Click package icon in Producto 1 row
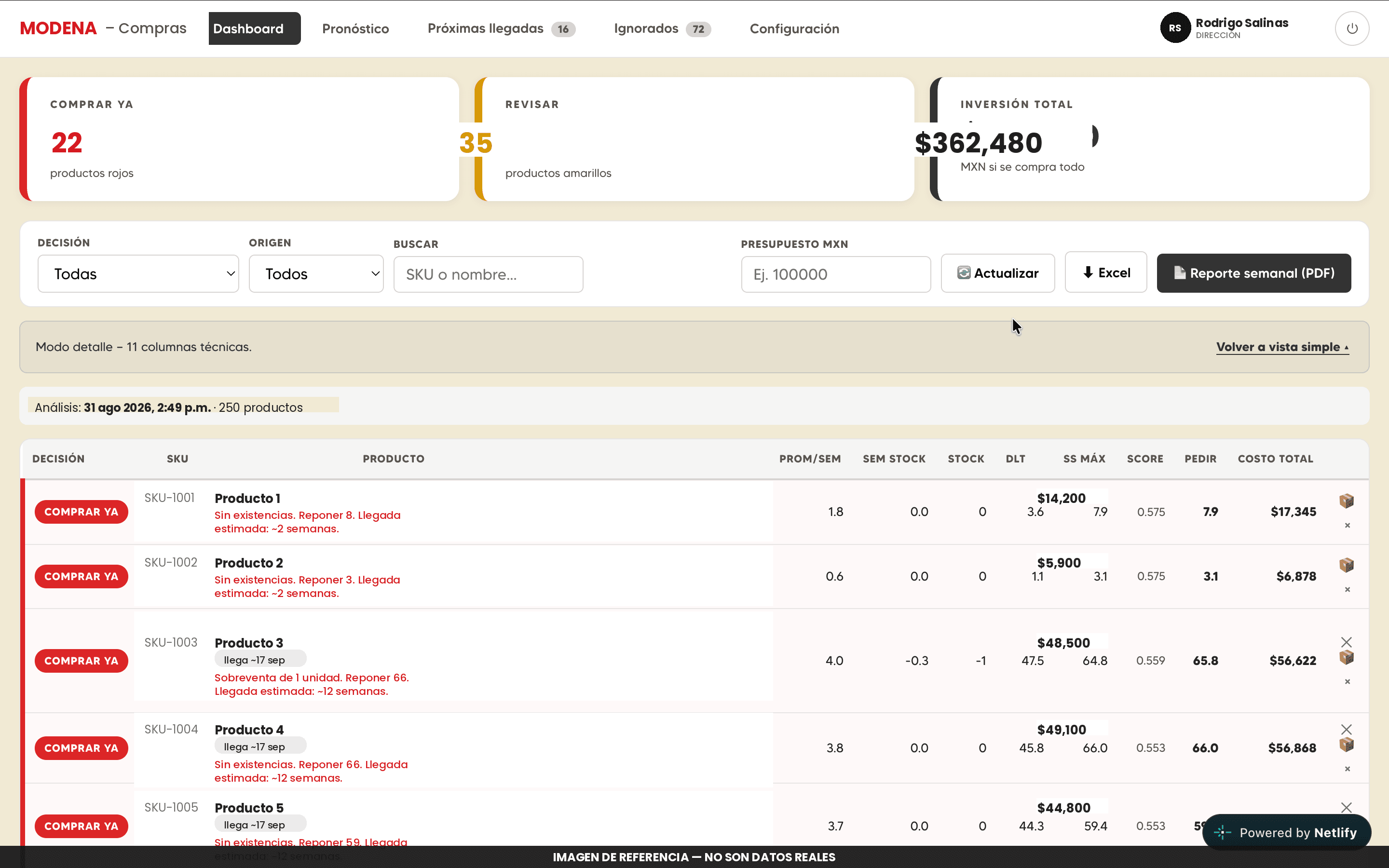The width and height of the screenshot is (1389, 868). click(x=1347, y=501)
